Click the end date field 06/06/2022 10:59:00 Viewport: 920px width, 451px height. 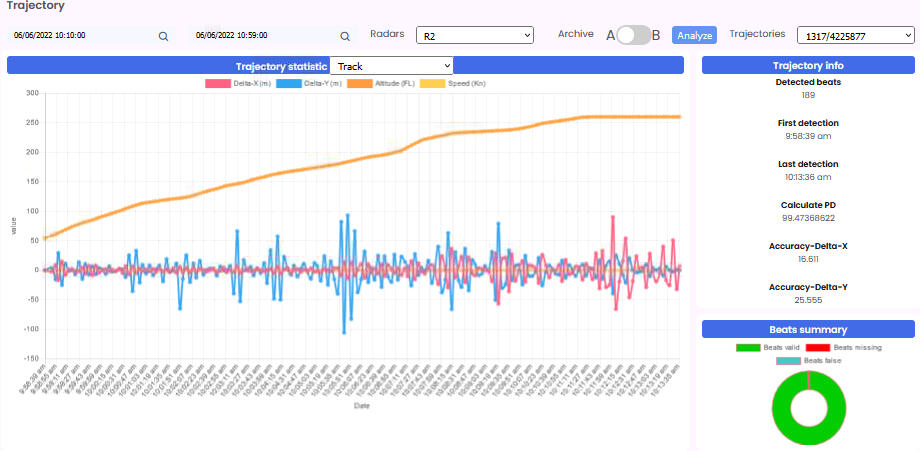(260, 36)
